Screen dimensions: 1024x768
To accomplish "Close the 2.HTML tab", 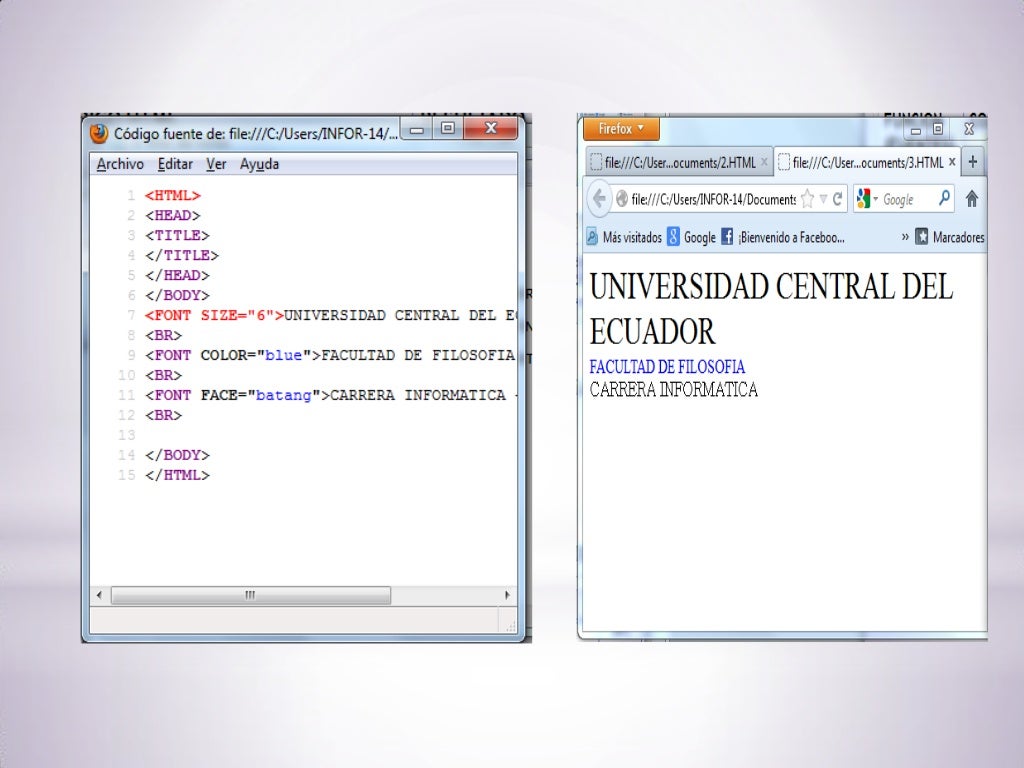I will tap(764, 161).
